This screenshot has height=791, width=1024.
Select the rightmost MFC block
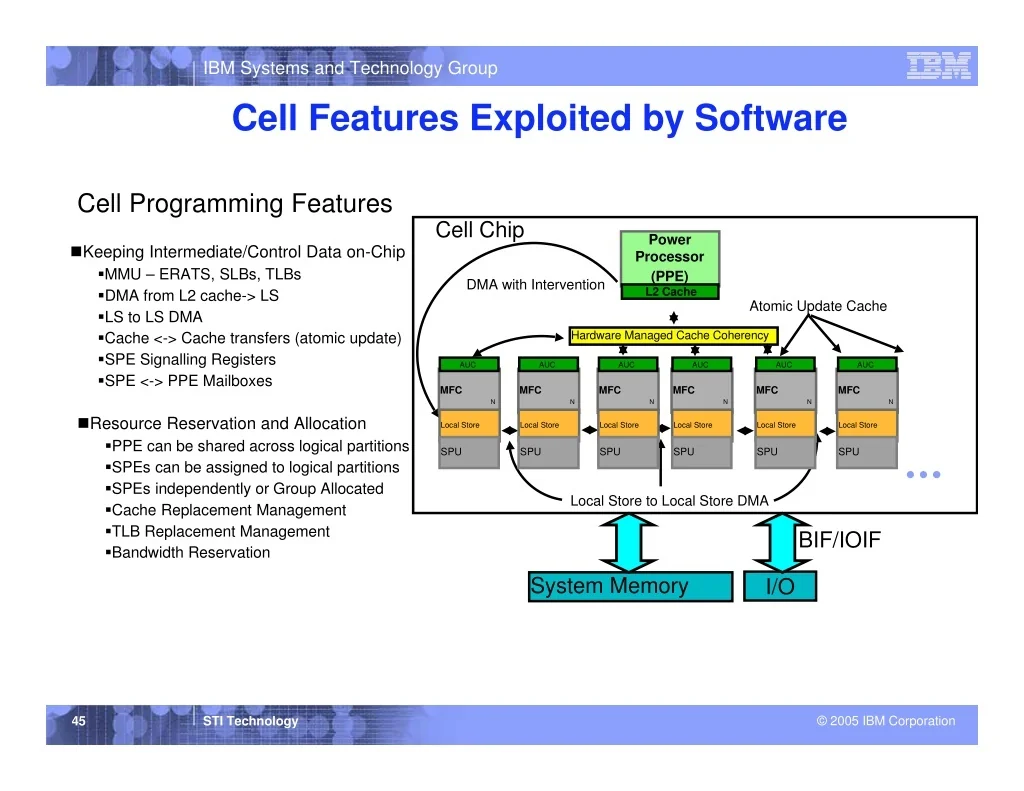coord(867,391)
